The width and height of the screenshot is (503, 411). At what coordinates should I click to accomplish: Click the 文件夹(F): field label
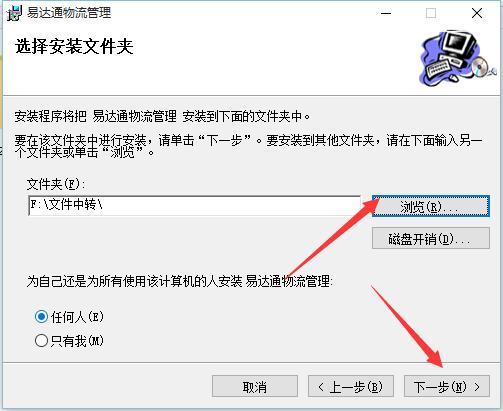[56, 184]
